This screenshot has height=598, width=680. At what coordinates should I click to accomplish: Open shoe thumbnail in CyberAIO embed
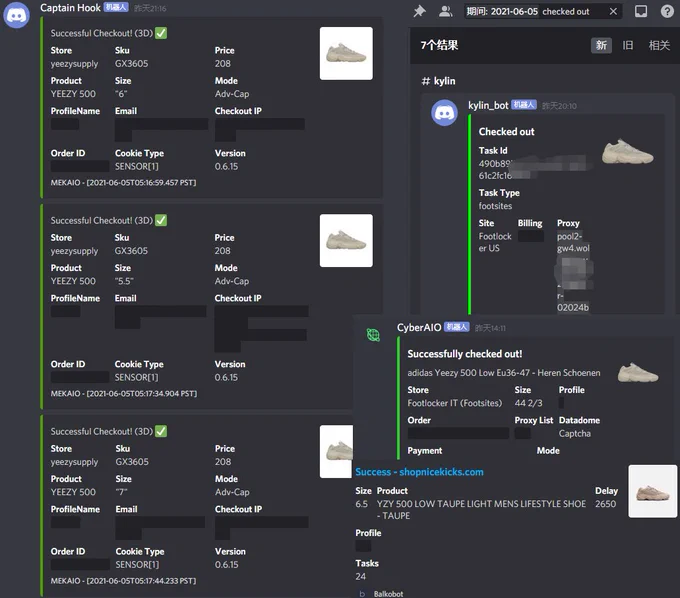(638, 373)
